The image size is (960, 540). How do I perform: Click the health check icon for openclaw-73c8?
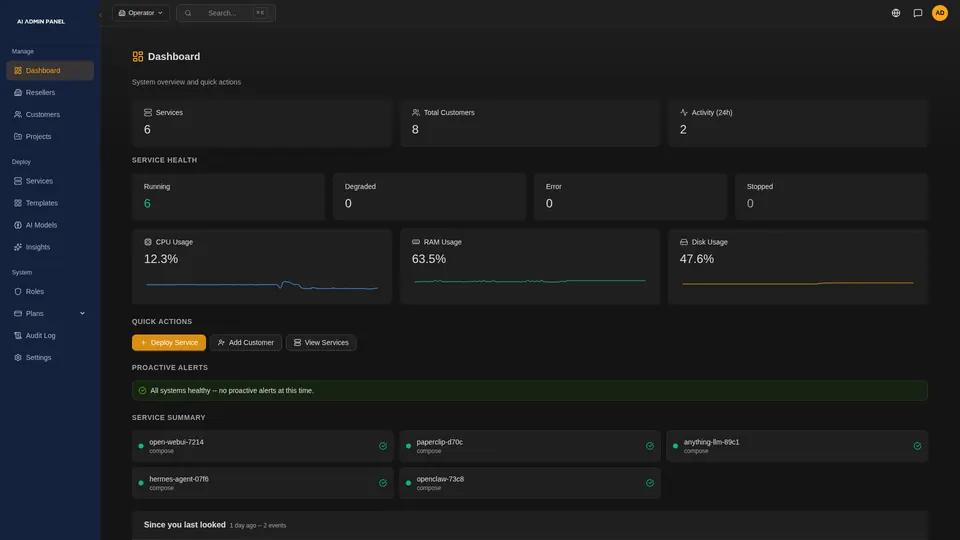[650, 483]
